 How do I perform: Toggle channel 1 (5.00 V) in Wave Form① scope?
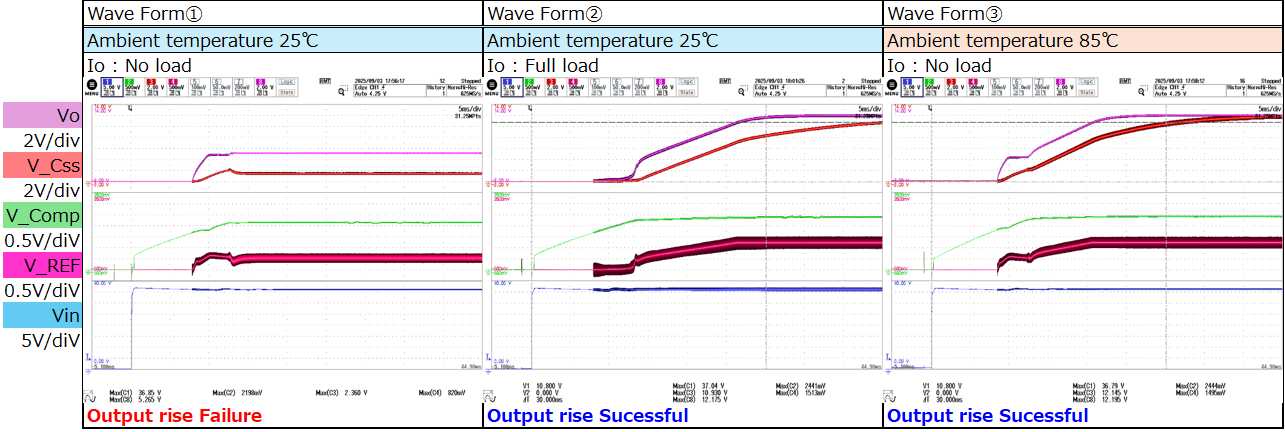pos(112,87)
